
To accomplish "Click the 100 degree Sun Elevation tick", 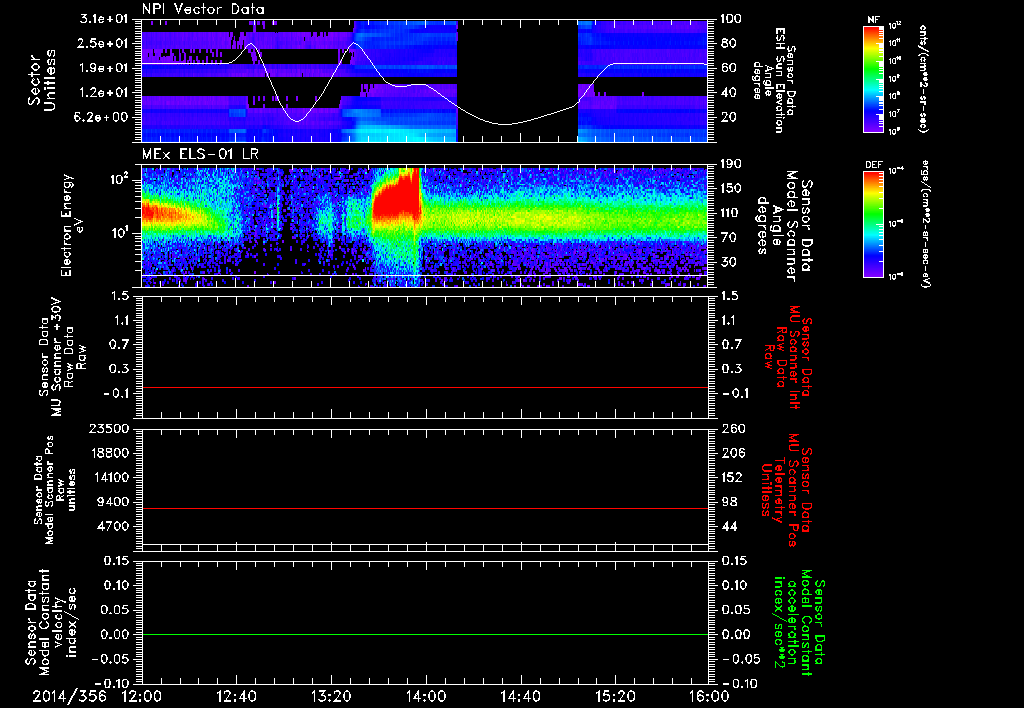I will [732, 19].
